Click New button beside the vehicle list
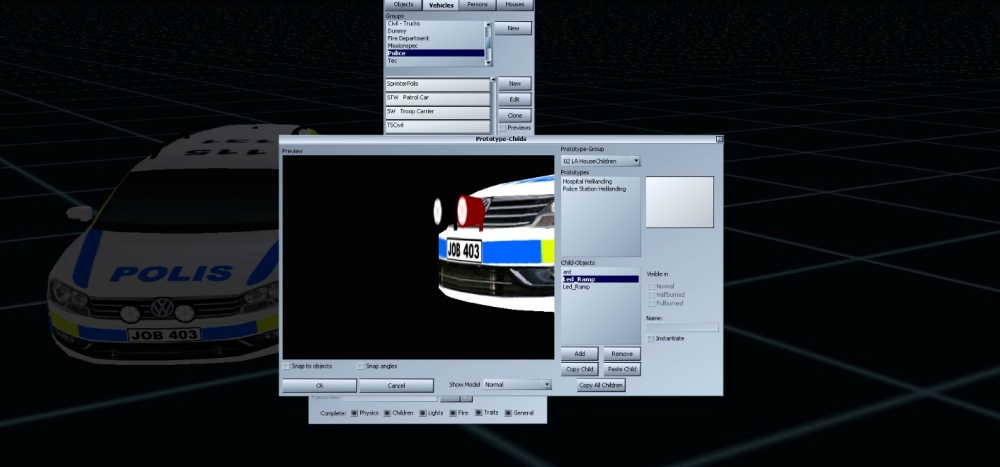The width and height of the screenshot is (1000, 467). (x=514, y=84)
